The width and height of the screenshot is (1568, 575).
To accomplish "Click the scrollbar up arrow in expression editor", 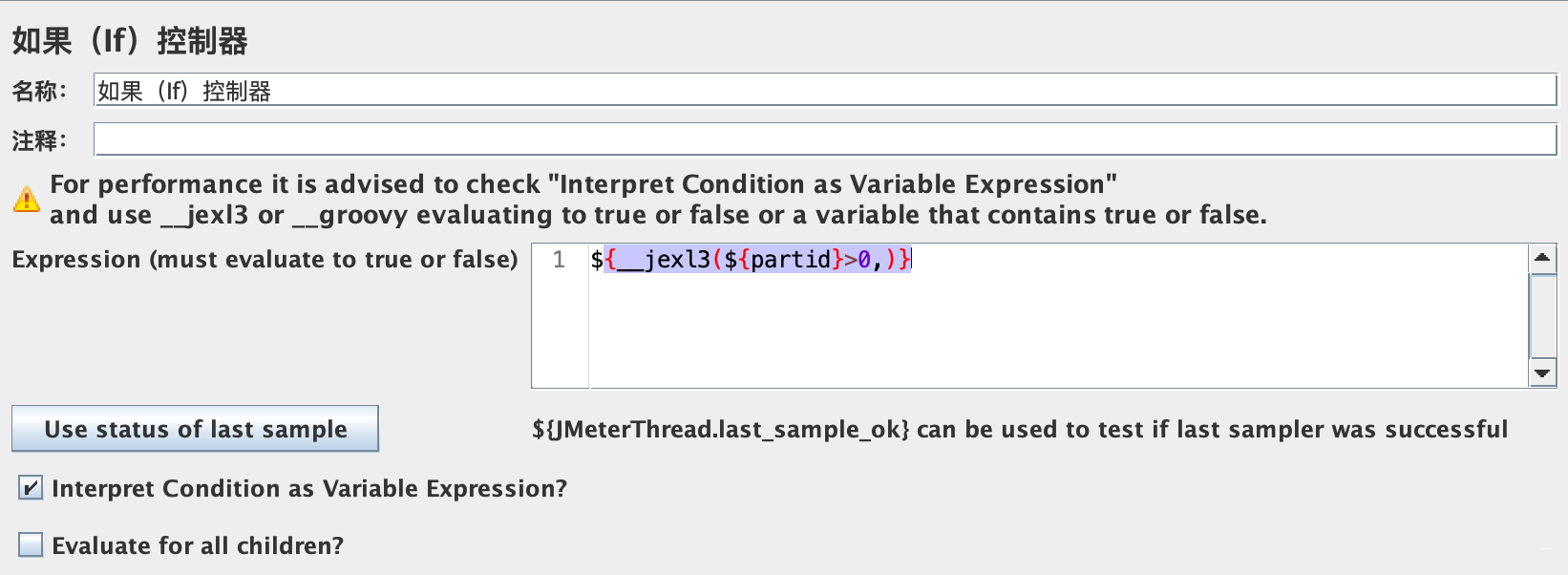I will point(1542,259).
